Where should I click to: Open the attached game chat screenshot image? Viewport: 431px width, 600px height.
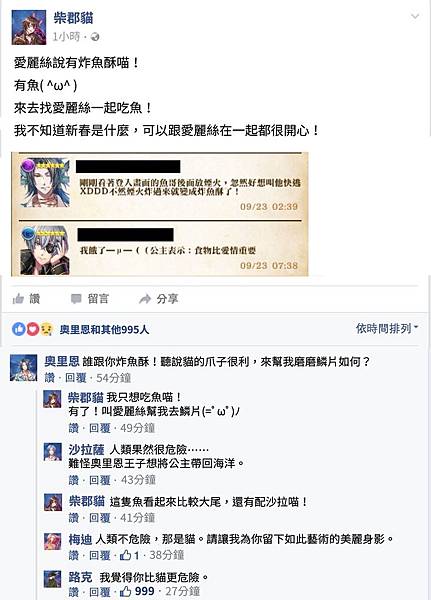tap(160, 214)
